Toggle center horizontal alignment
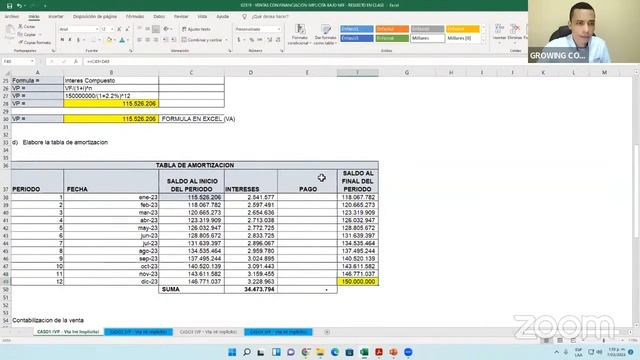640x360 pixels. pos(148,40)
